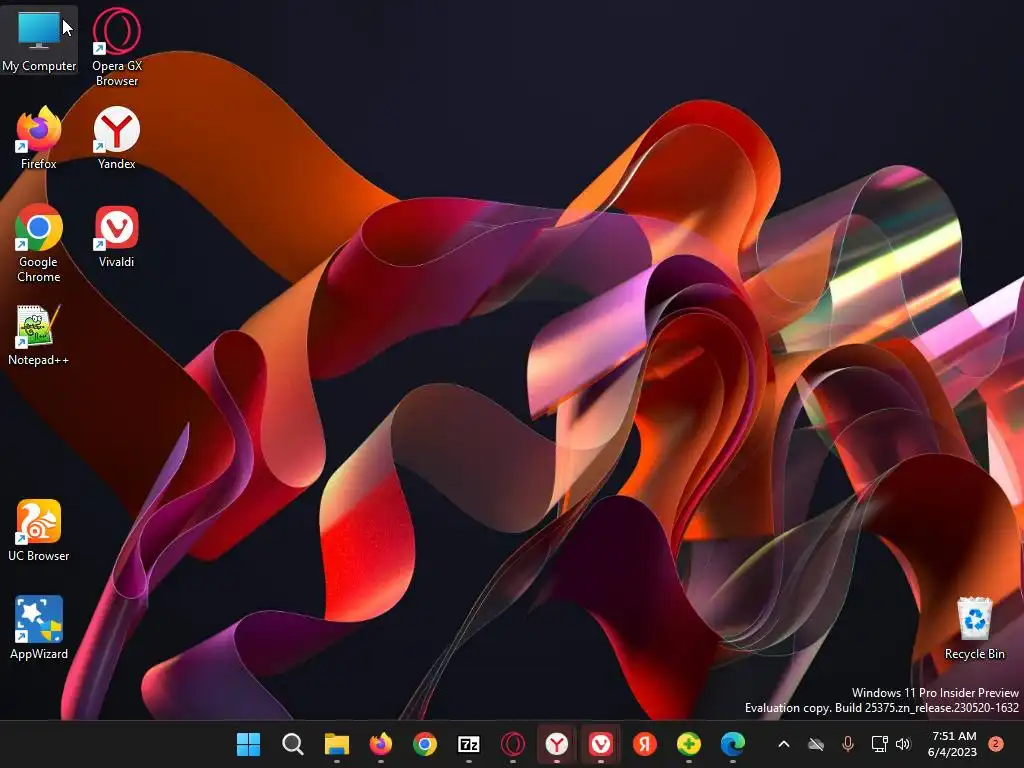This screenshot has width=1024, height=768.
Task: Open the clock and calendar flyout
Action: pyautogui.click(x=953, y=744)
